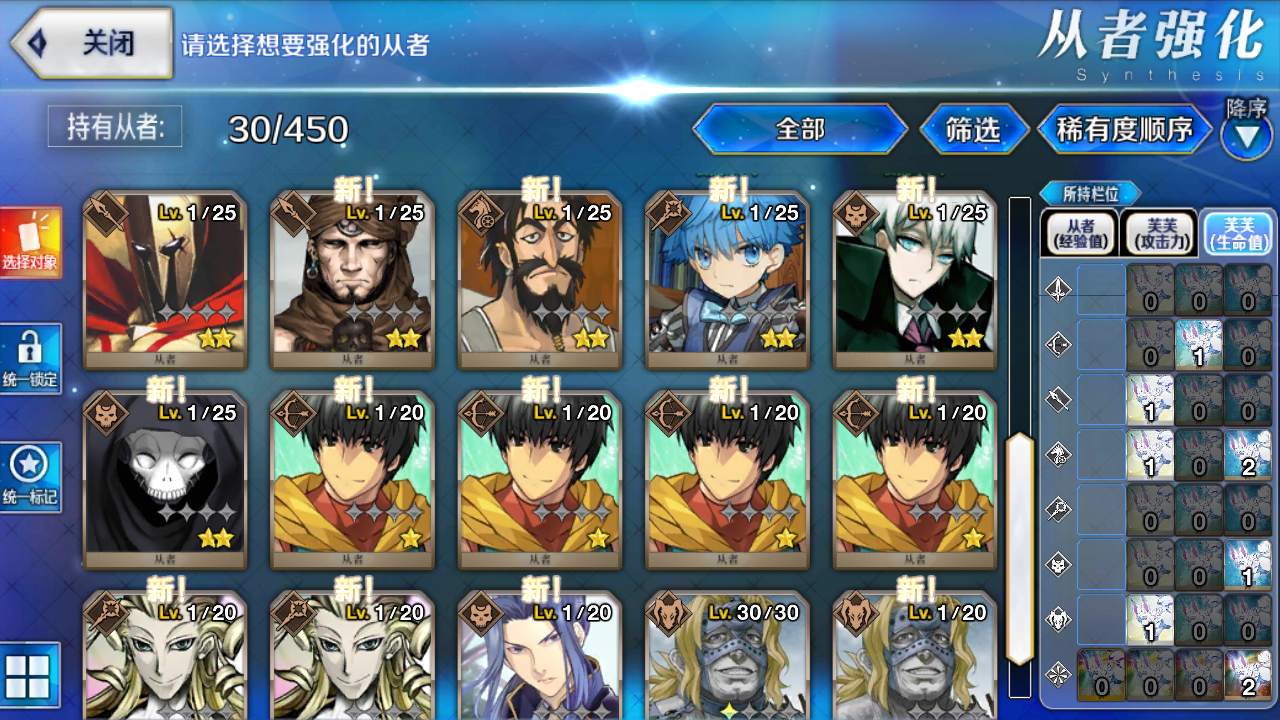Select the Rider class row icon
1280x720 pixels.
tap(1058, 456)
